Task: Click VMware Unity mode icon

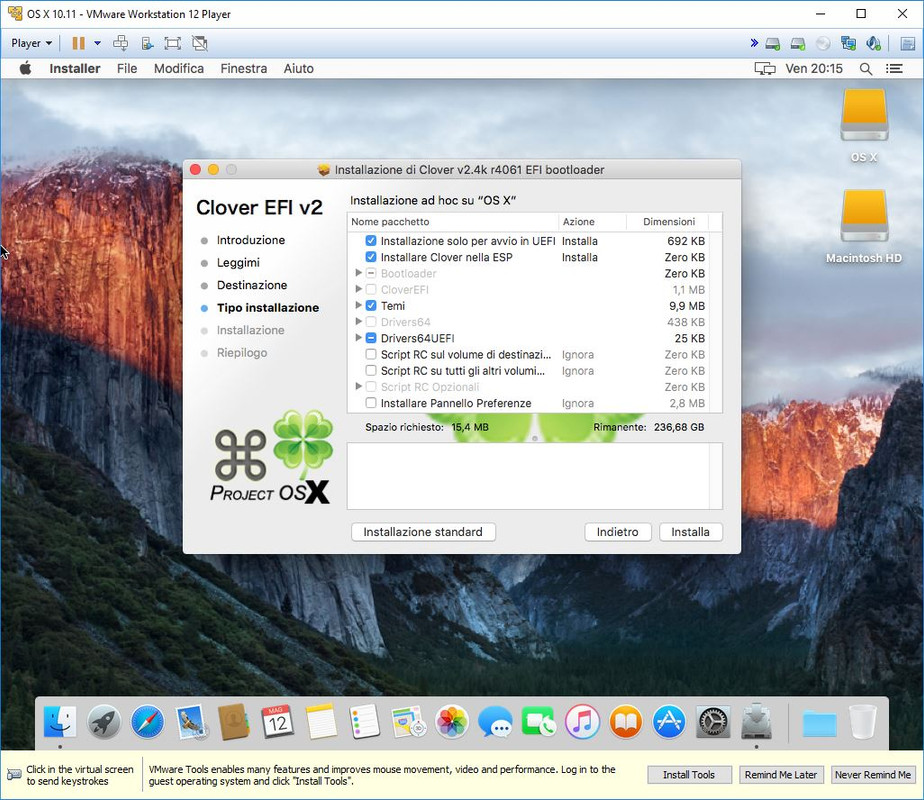Action: (200, 43)
